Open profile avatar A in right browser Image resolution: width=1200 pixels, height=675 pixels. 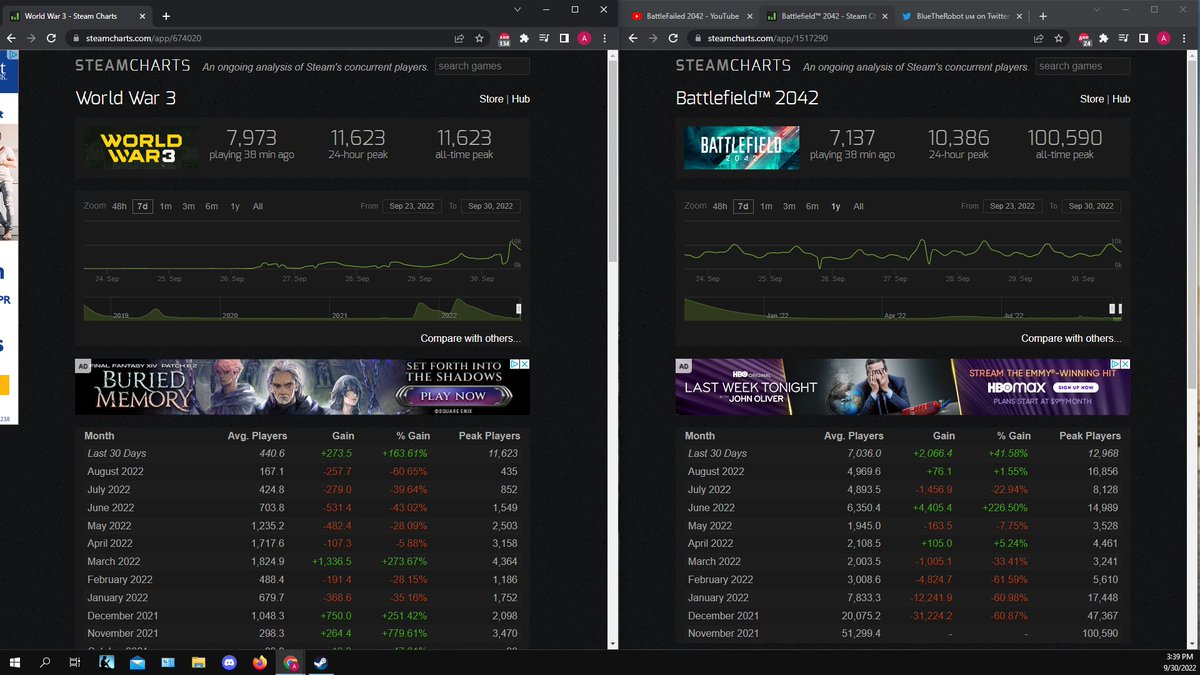click(1164, 38)
